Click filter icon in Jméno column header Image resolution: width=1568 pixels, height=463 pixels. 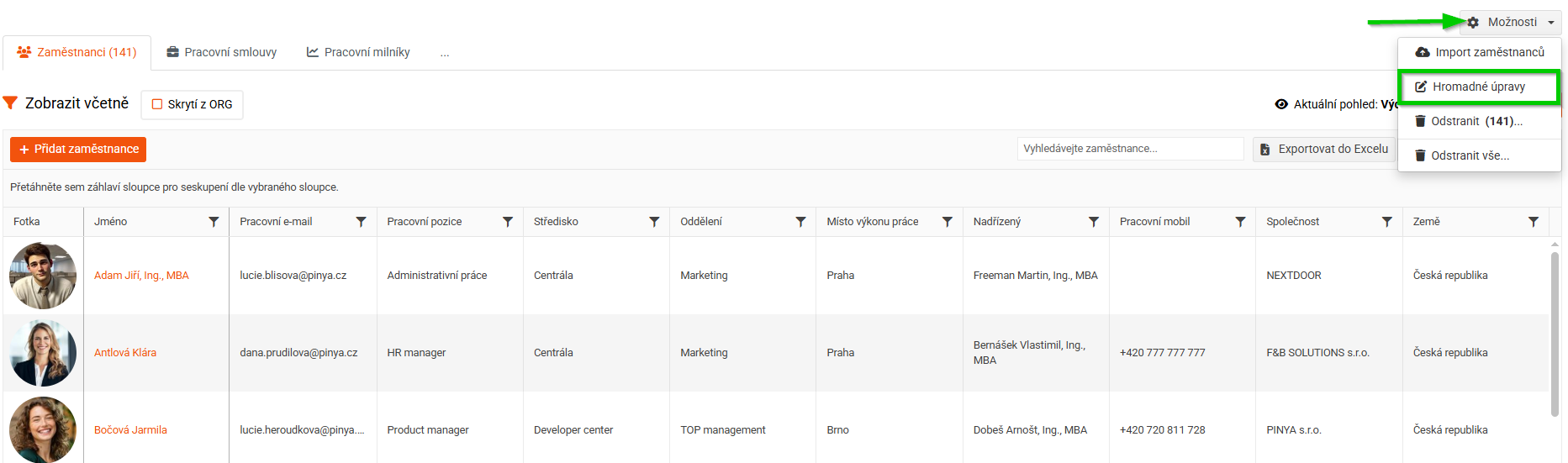coord(214,222)
